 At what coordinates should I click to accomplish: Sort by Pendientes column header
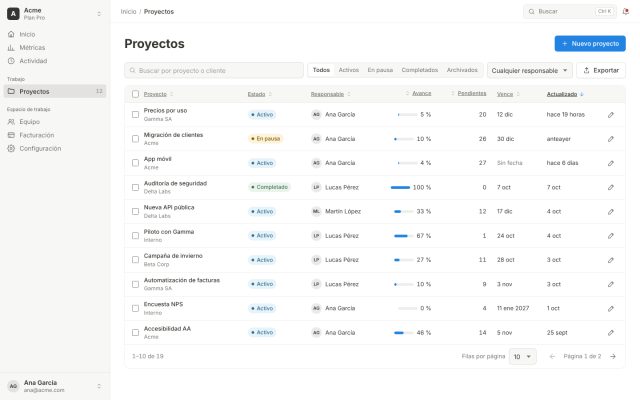pyautogui.click(x=471, y=93)
